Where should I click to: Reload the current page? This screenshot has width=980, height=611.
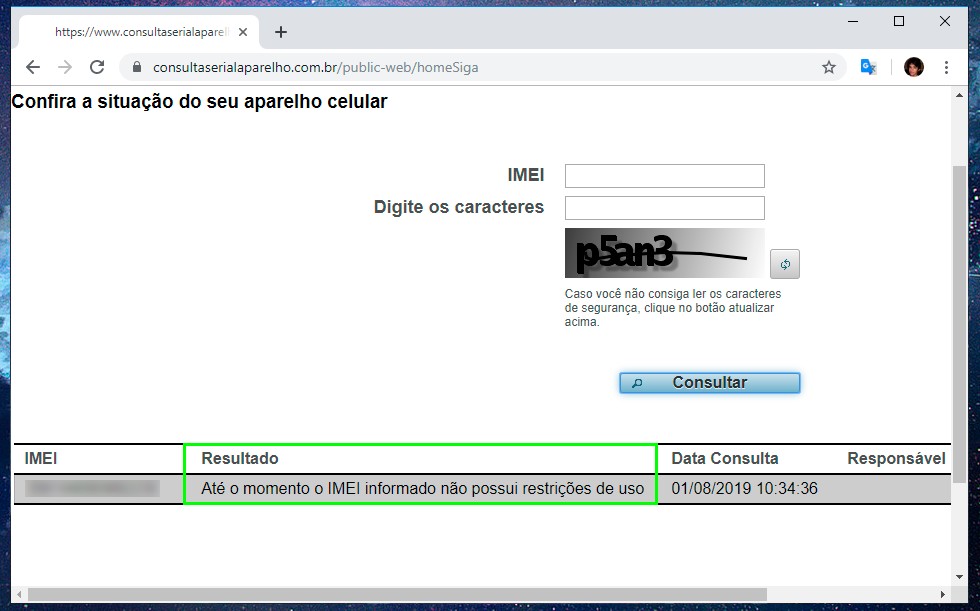click(97, 67)
